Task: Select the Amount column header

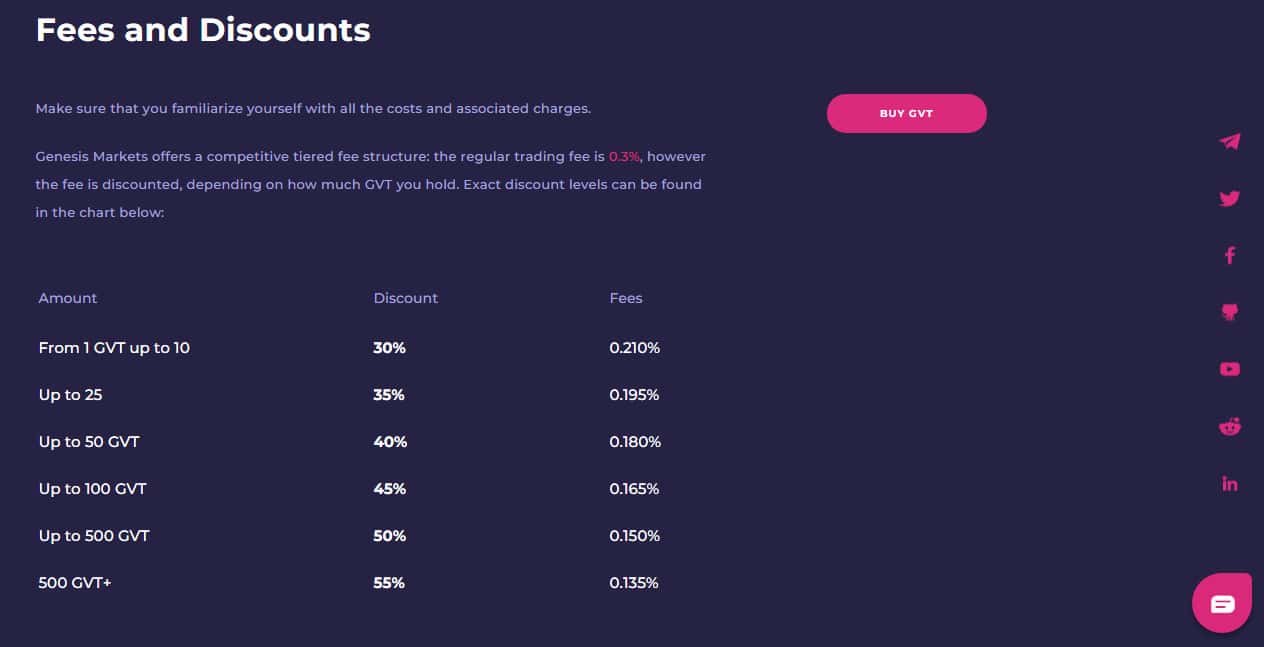Action: pos(68,298)
